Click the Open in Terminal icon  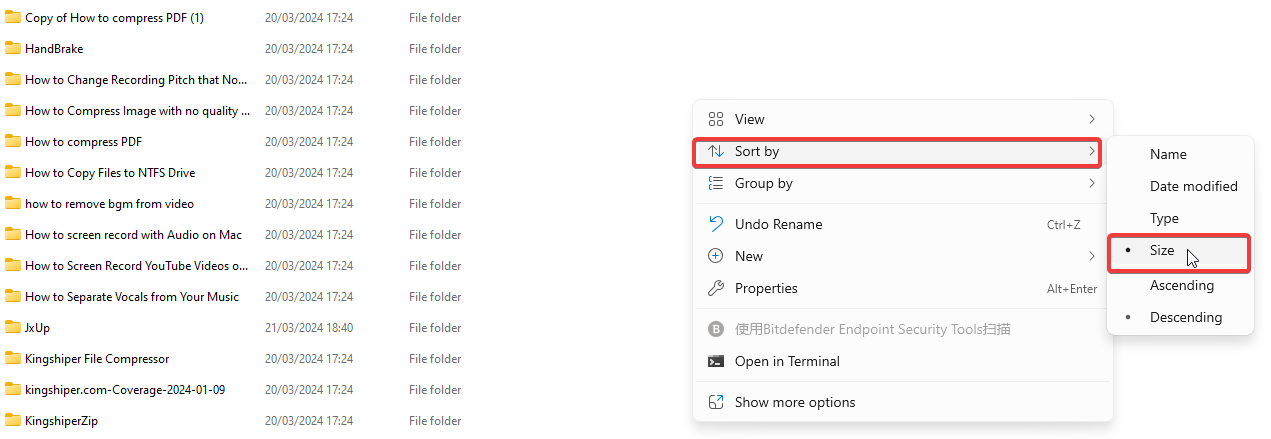[715, 361]
